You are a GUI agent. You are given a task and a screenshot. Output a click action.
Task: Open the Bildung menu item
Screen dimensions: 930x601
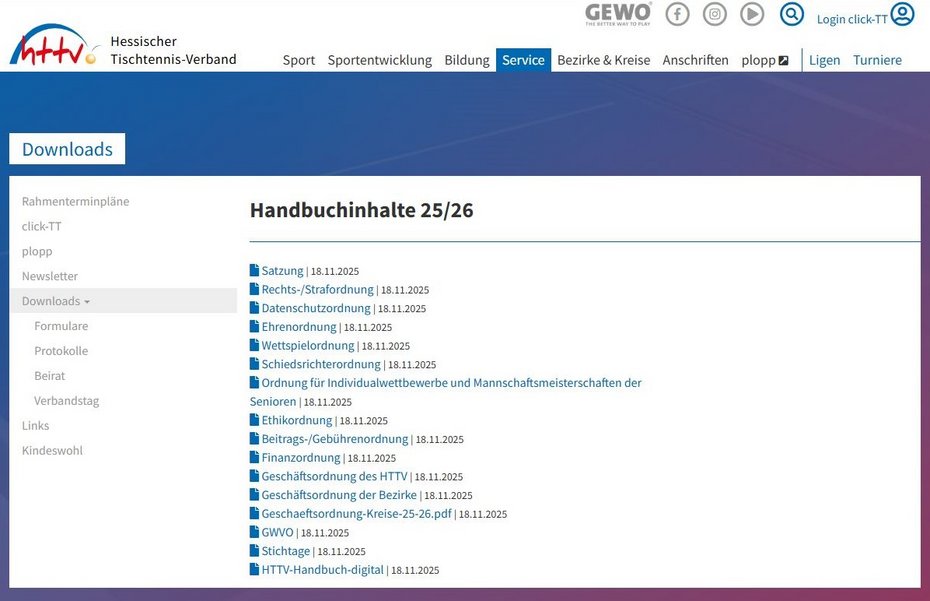[466, 60]
